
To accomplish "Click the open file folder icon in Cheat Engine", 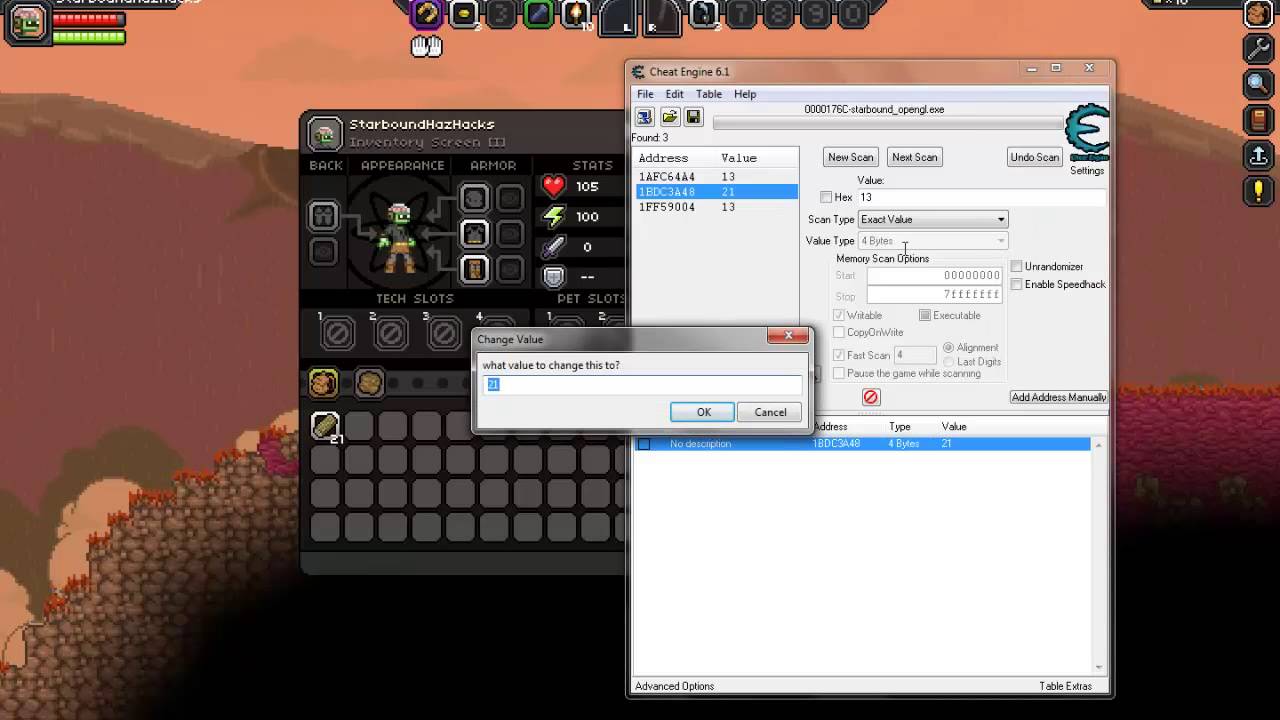I will (x=670, y=117).
